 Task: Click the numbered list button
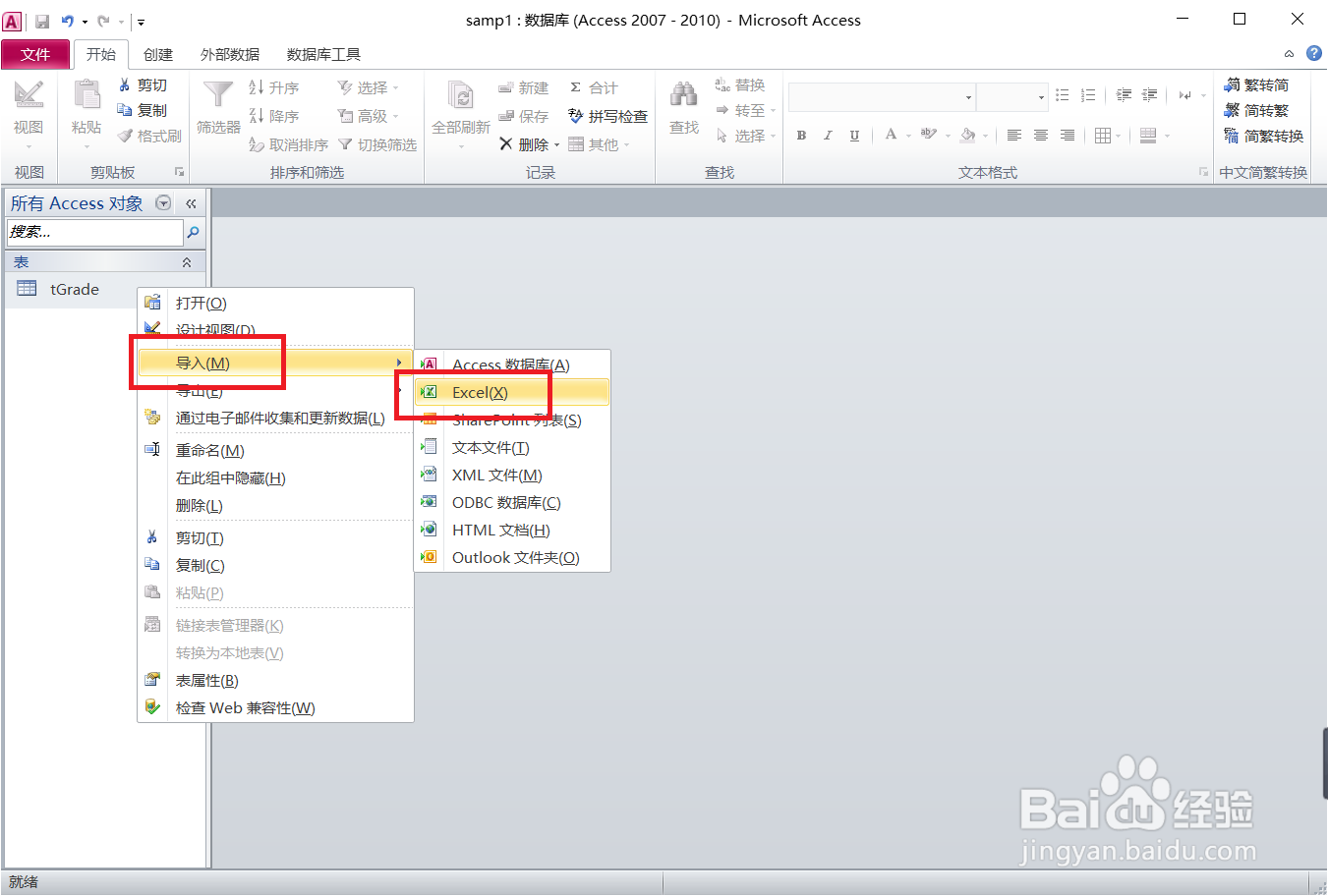(x=1088, y=95)
